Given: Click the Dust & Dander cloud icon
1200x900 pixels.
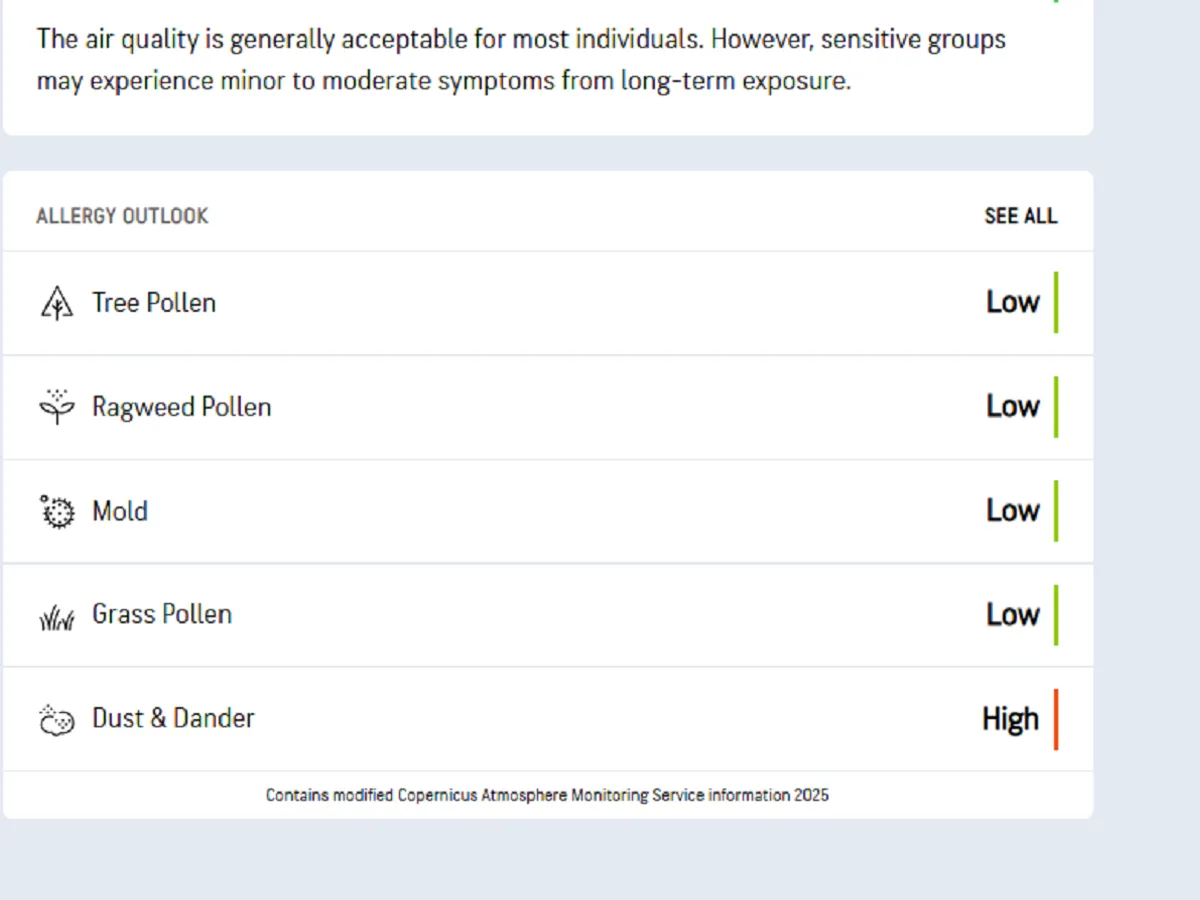Looking at the screenshot, I should (57, 719).
